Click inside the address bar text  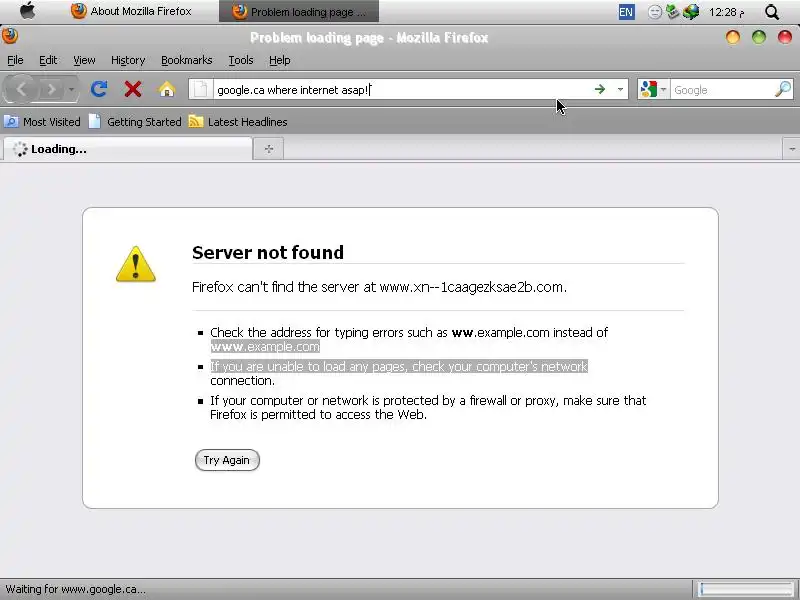point(294,90)
